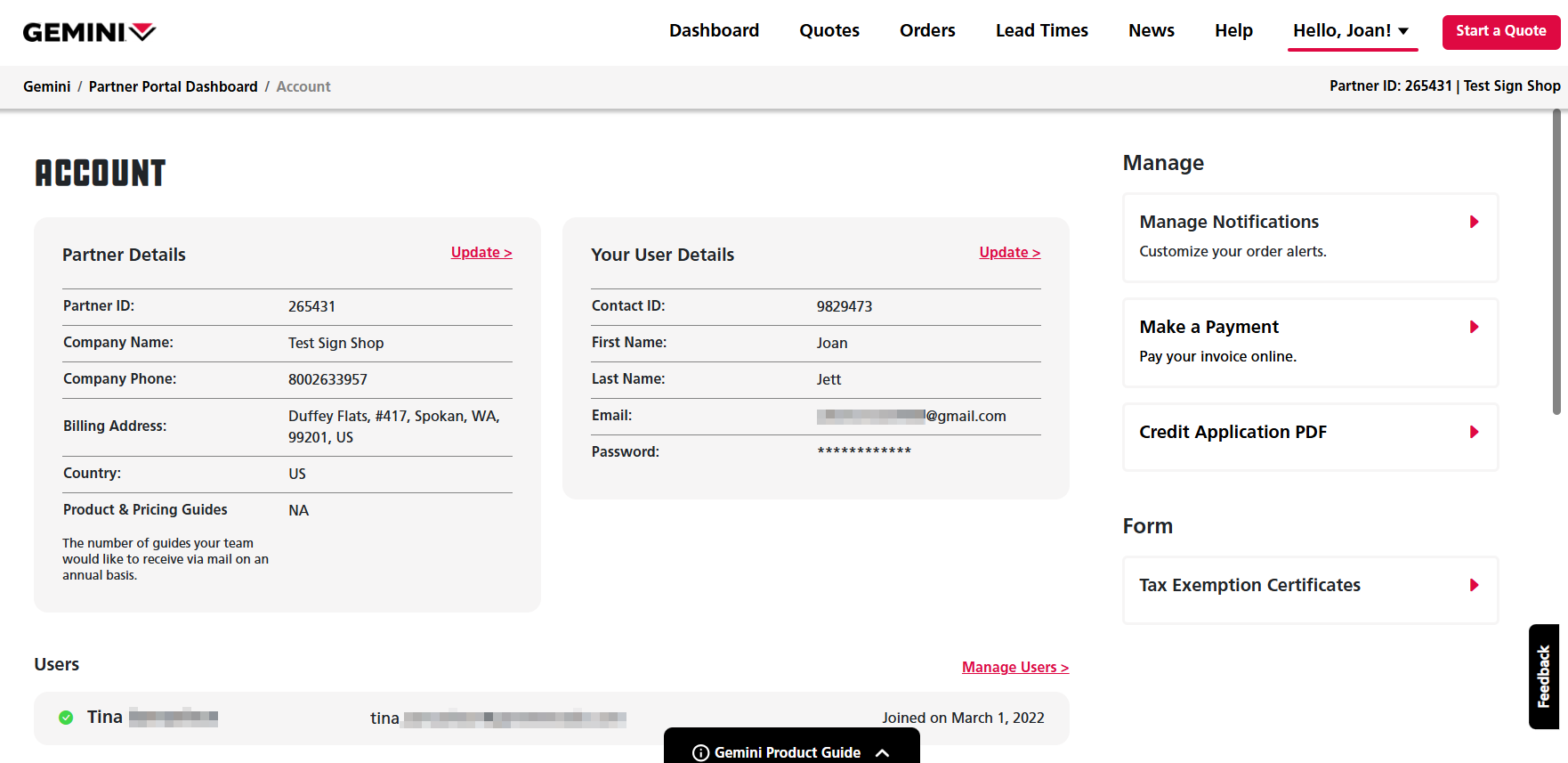Click the Gemini logo in header
Image resolution: width=1568 pixels, height=763 pixels.
point(89,32)
